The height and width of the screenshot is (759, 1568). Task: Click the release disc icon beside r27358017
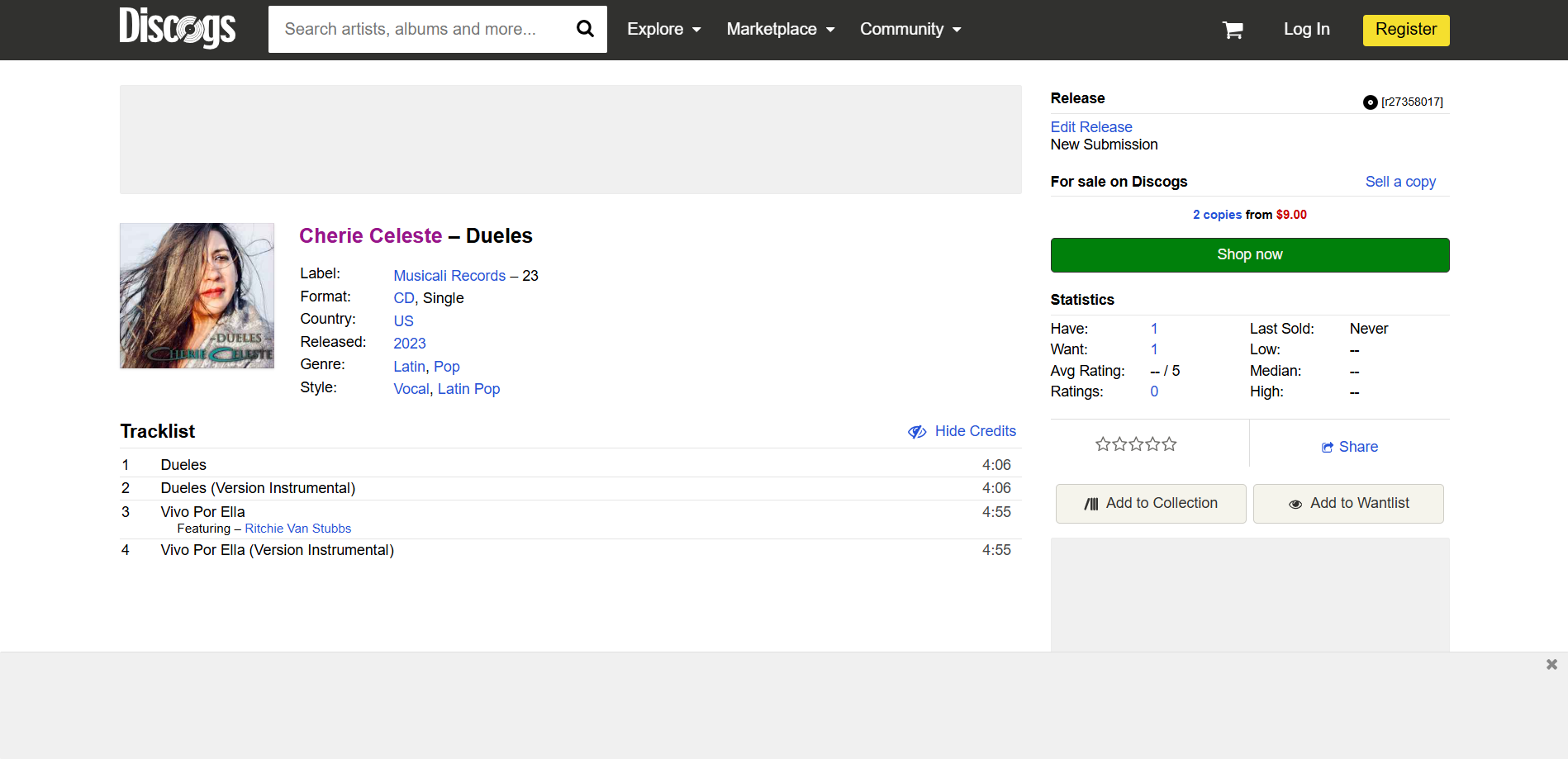pos(1370,102)
